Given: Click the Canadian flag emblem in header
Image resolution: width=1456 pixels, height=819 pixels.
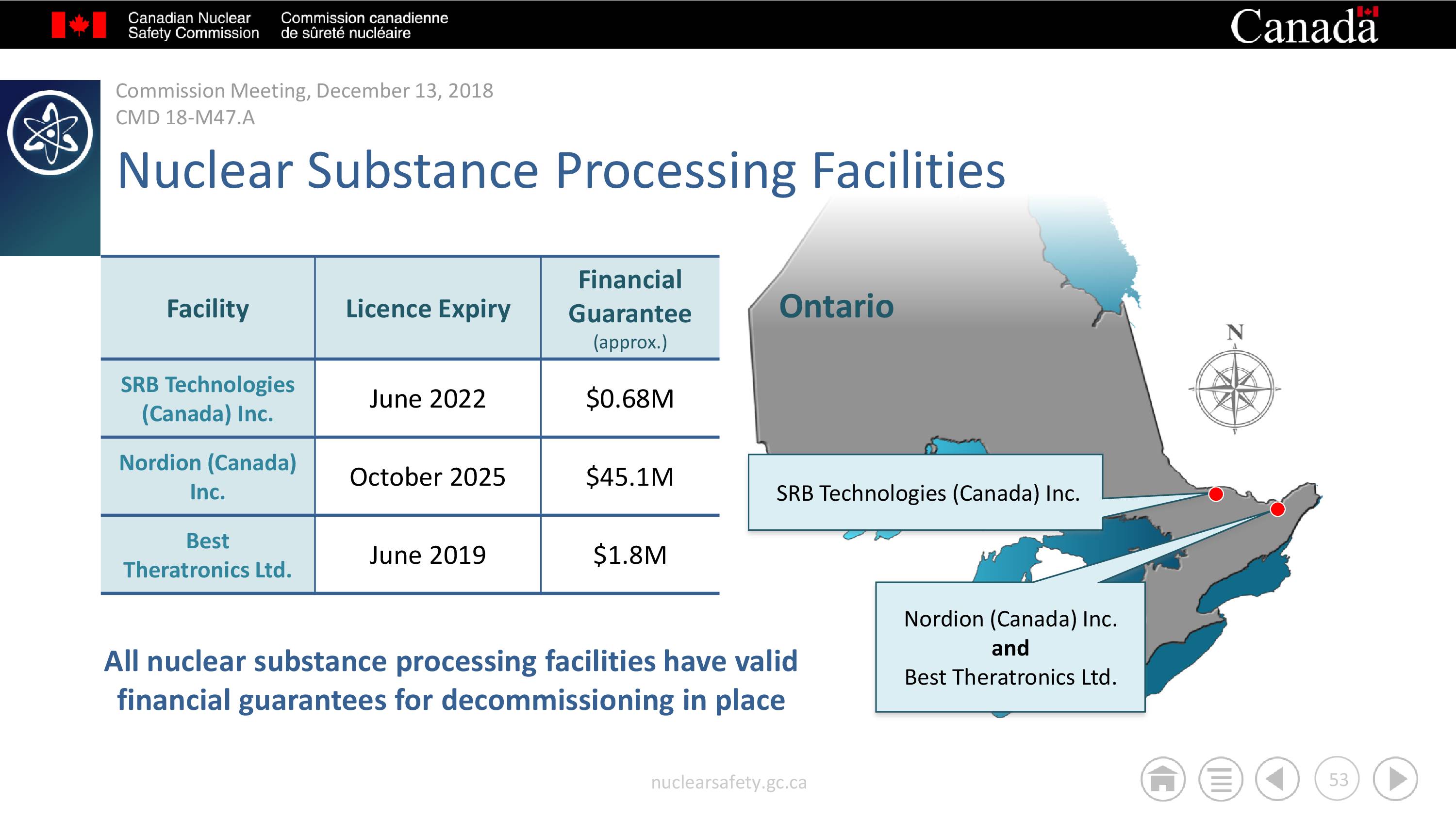Looking at the screenshot, I should 79,25.
